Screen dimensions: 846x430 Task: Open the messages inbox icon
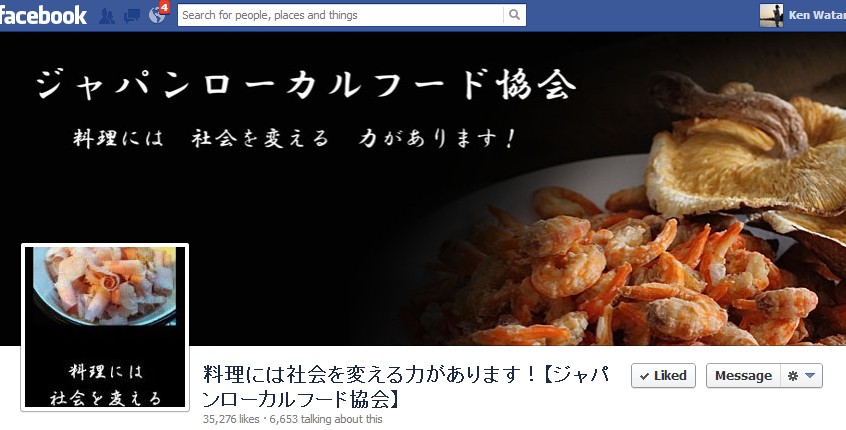pos(132,16)
